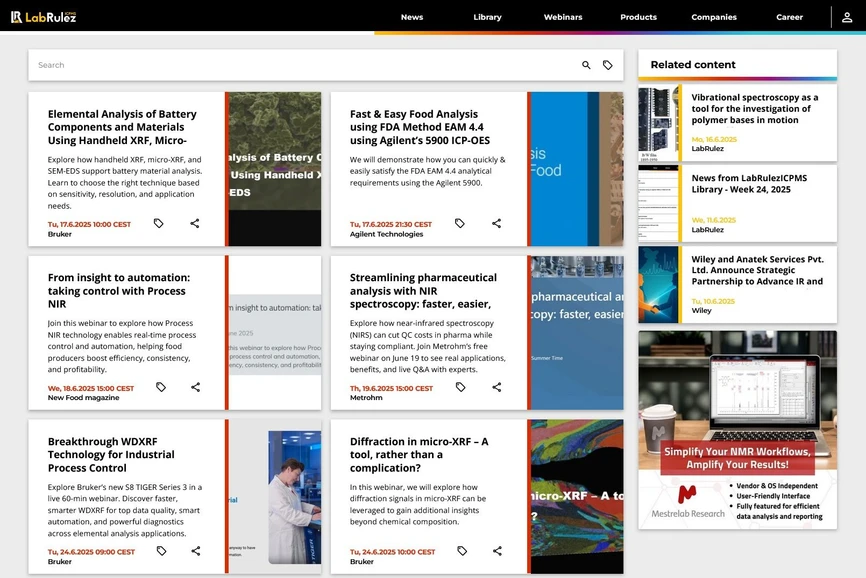Click the Agilent Technologies company label
The image size is (866, 578).
(x=386, y=234)
